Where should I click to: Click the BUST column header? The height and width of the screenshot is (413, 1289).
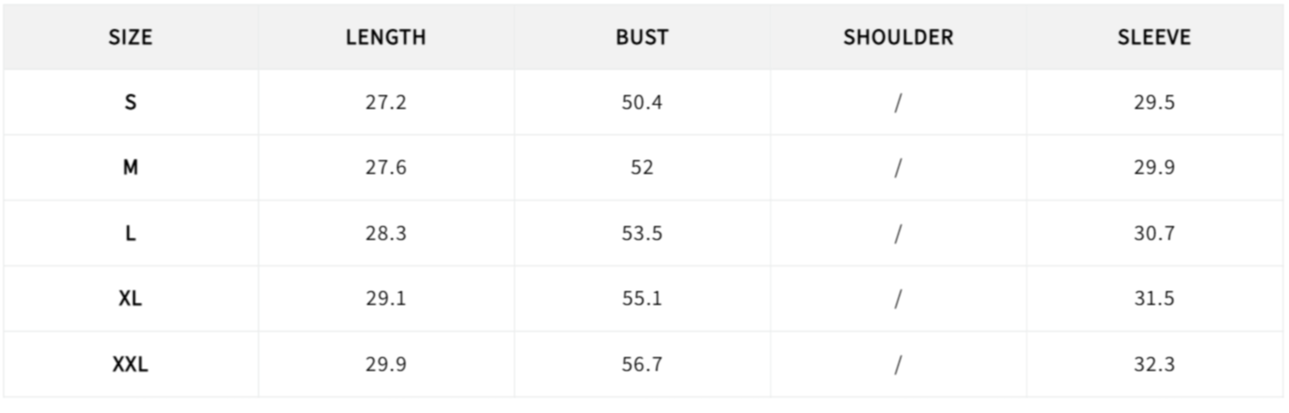[642, 38]
